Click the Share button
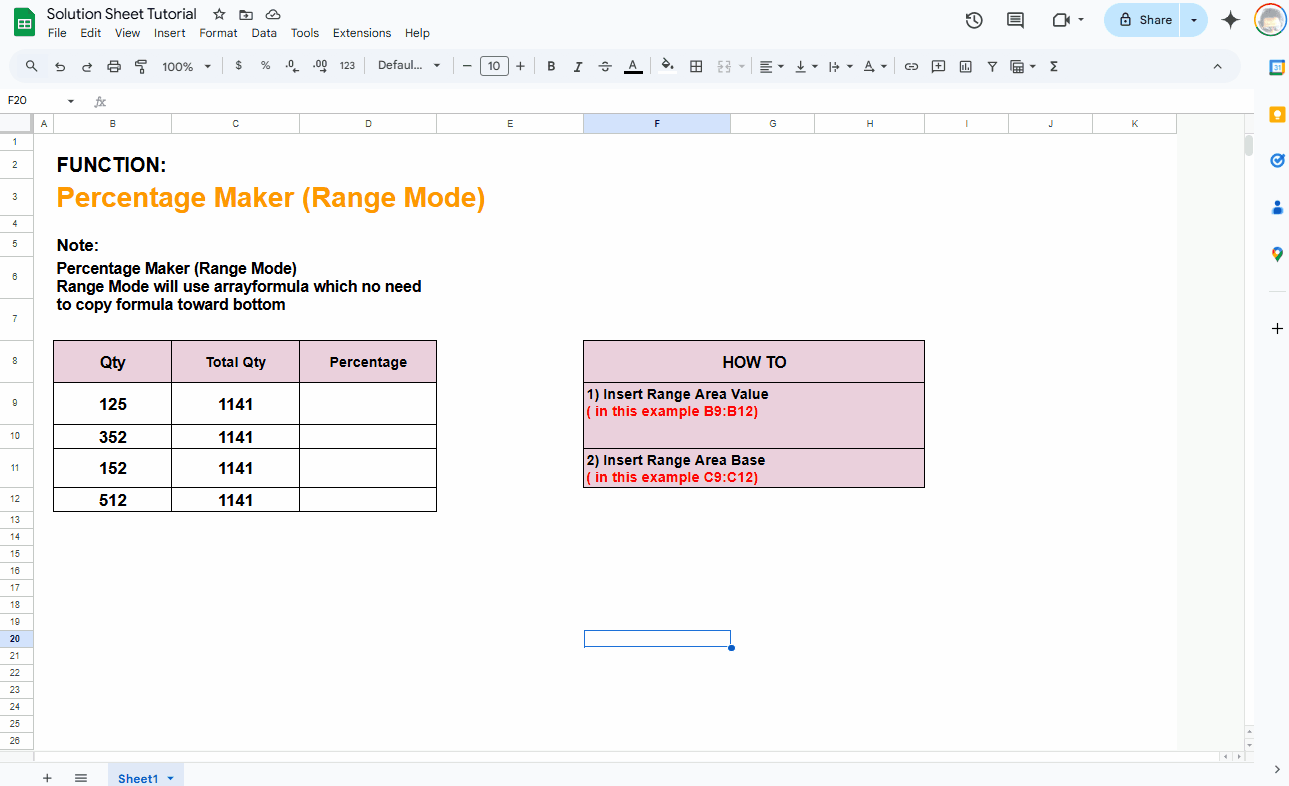Image resolution: width=1289 pixels, height=786 pixels. click(1144, 20)
